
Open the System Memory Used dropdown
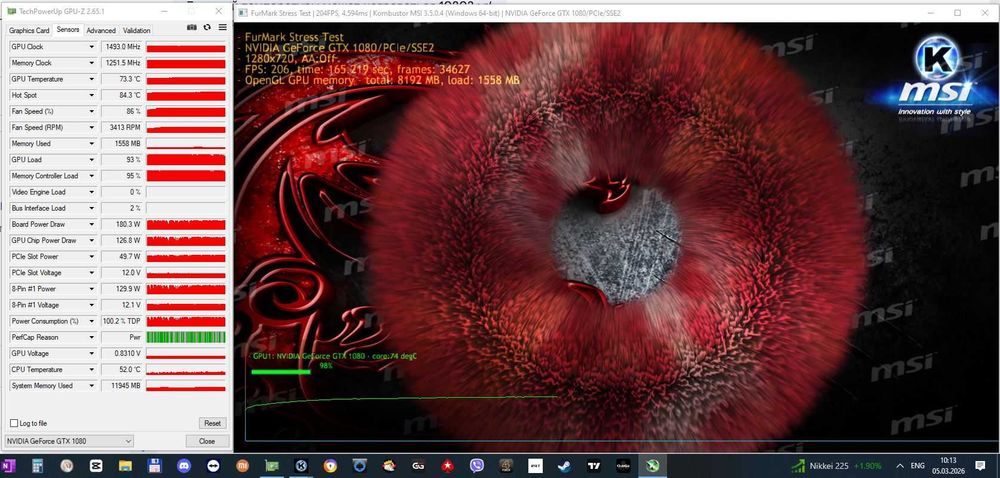point(92,386)
